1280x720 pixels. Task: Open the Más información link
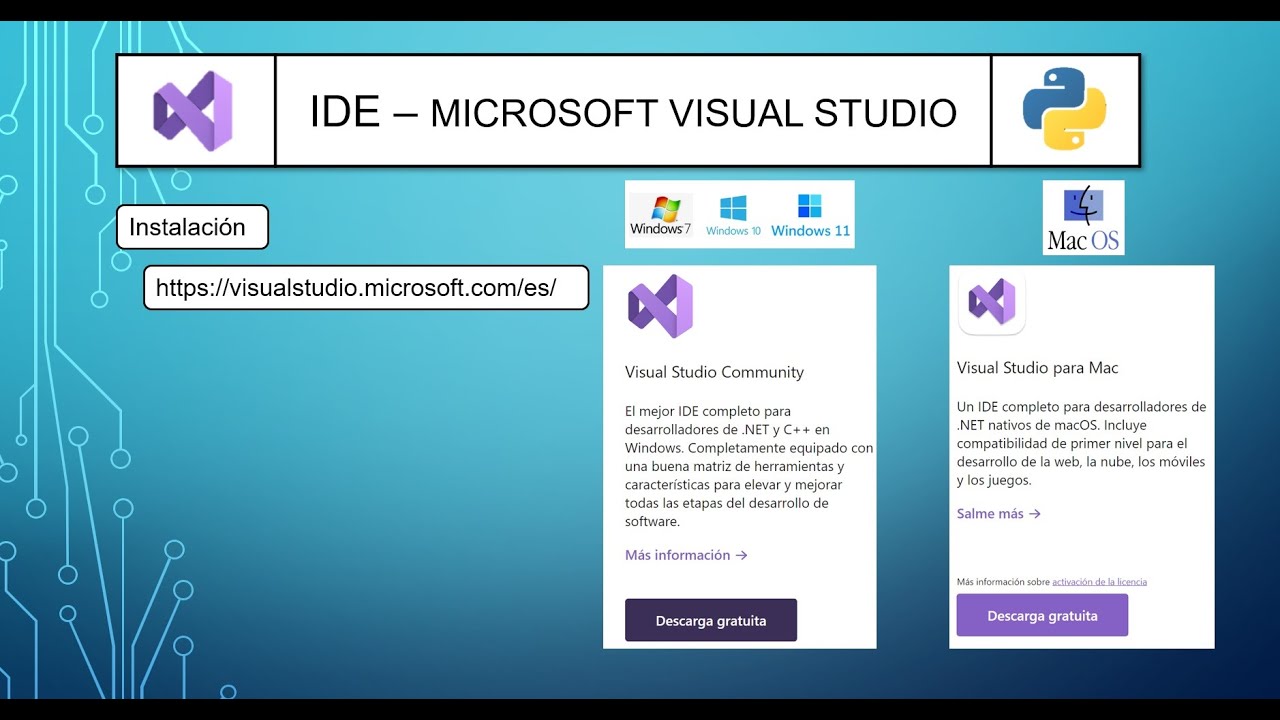686,555
